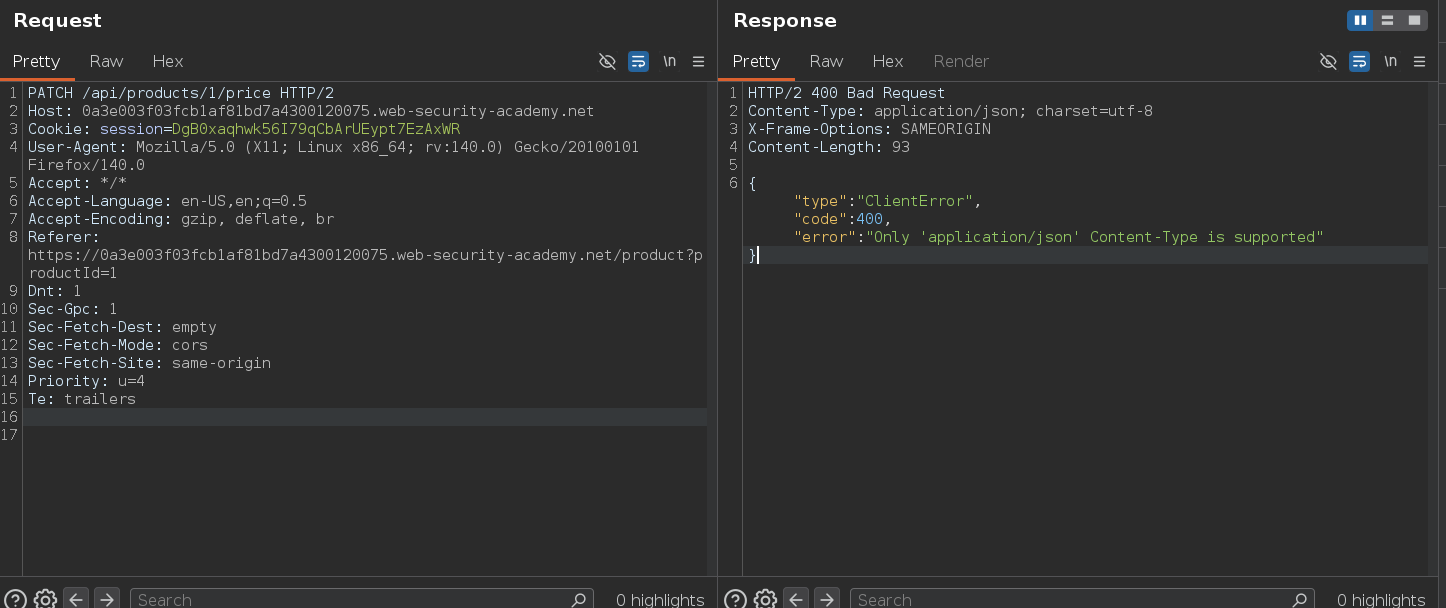Go to previous match in Response search

pyautogui.click(x=796, y=599)
